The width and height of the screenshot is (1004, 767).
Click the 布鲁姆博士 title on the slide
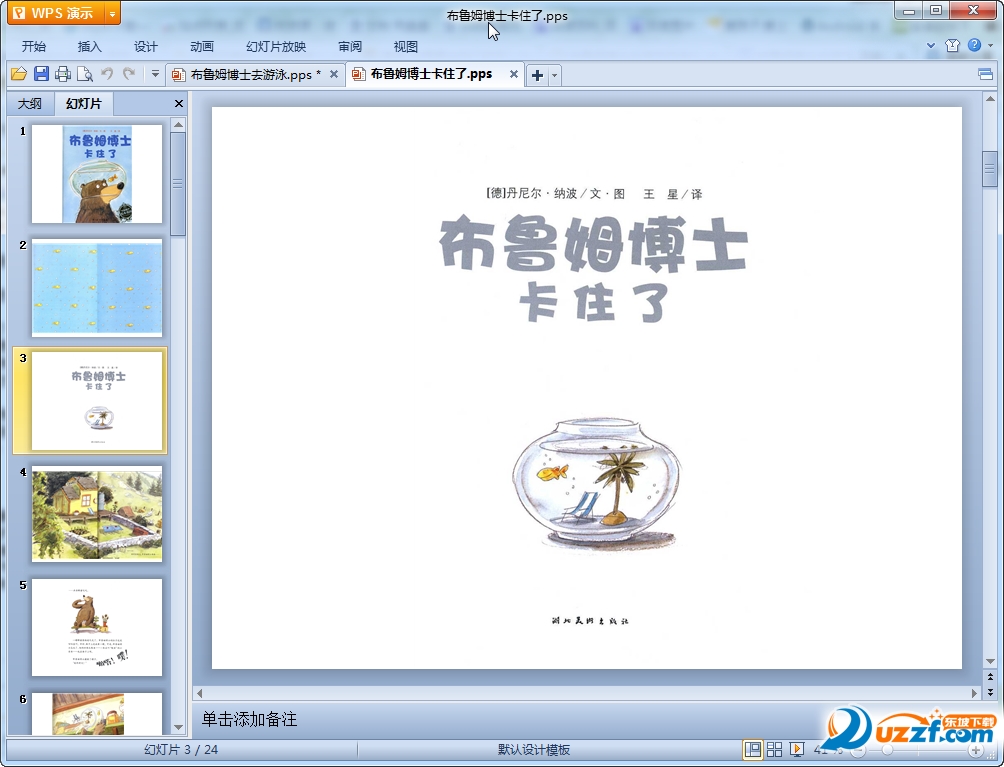(x=594, y=243)
